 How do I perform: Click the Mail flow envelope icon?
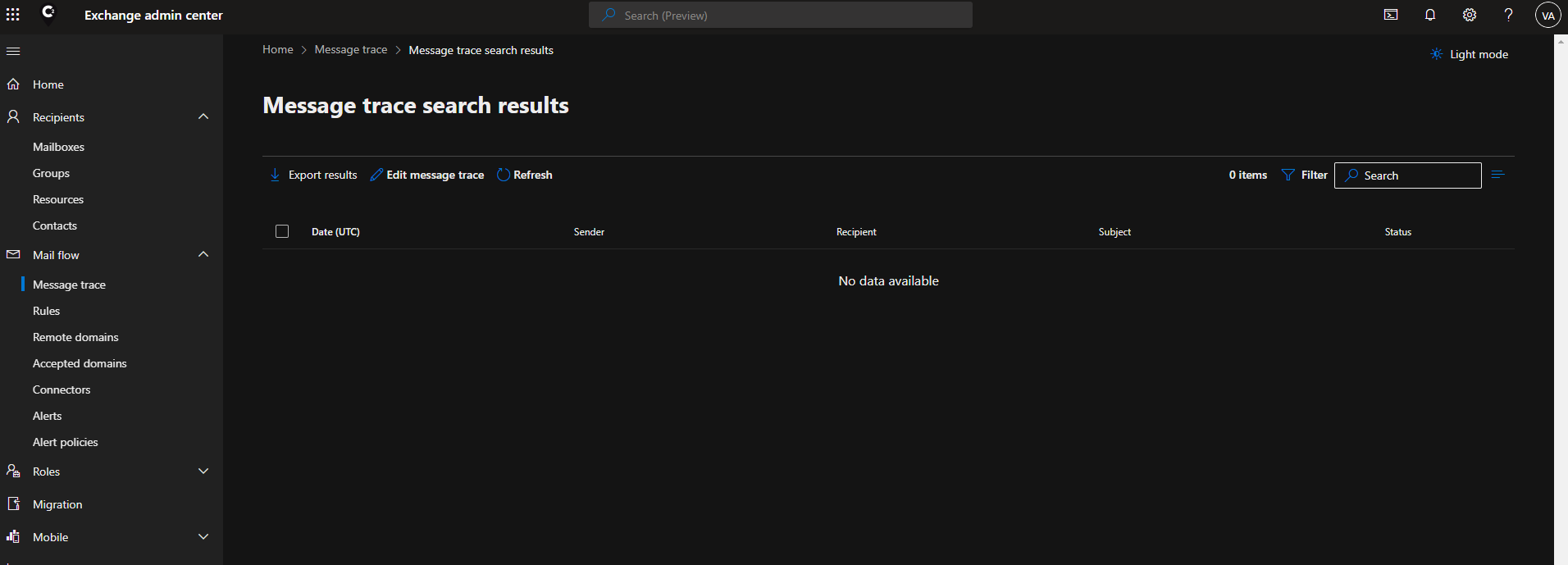coord(13,255)
